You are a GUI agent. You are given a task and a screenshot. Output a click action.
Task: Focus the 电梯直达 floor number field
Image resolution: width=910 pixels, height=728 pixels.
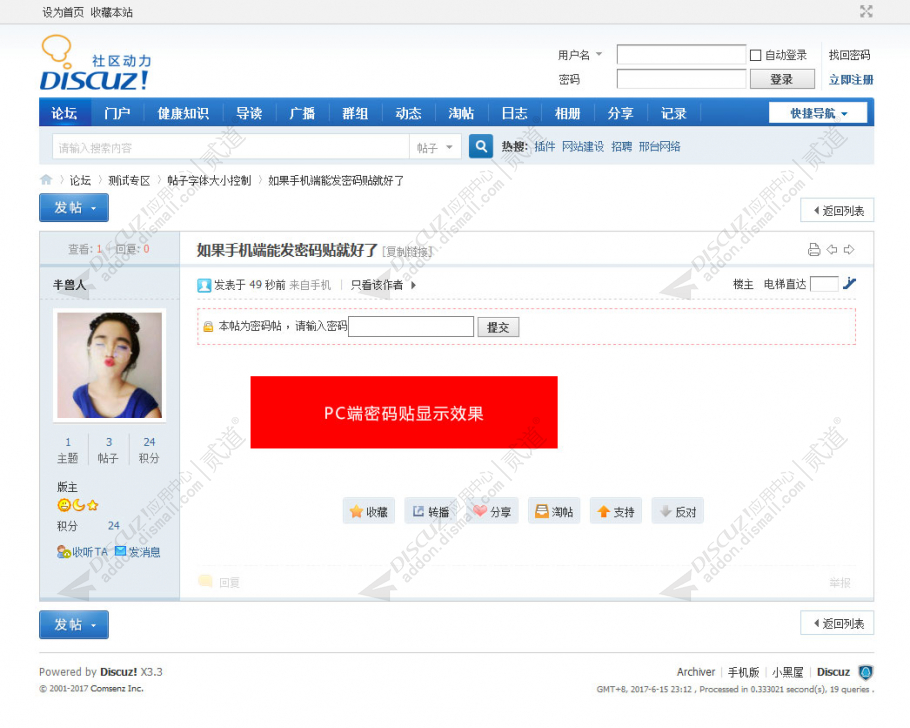(824, 284)
